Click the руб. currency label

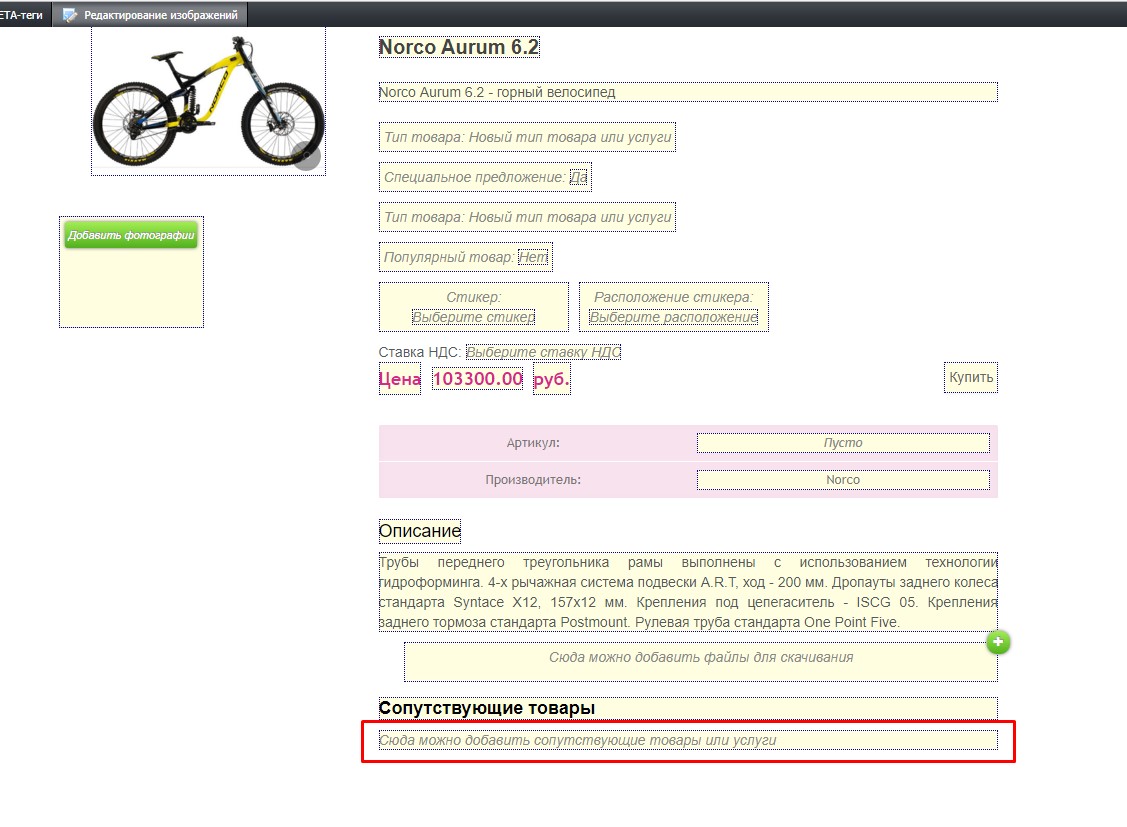click(x=551, y=379)
